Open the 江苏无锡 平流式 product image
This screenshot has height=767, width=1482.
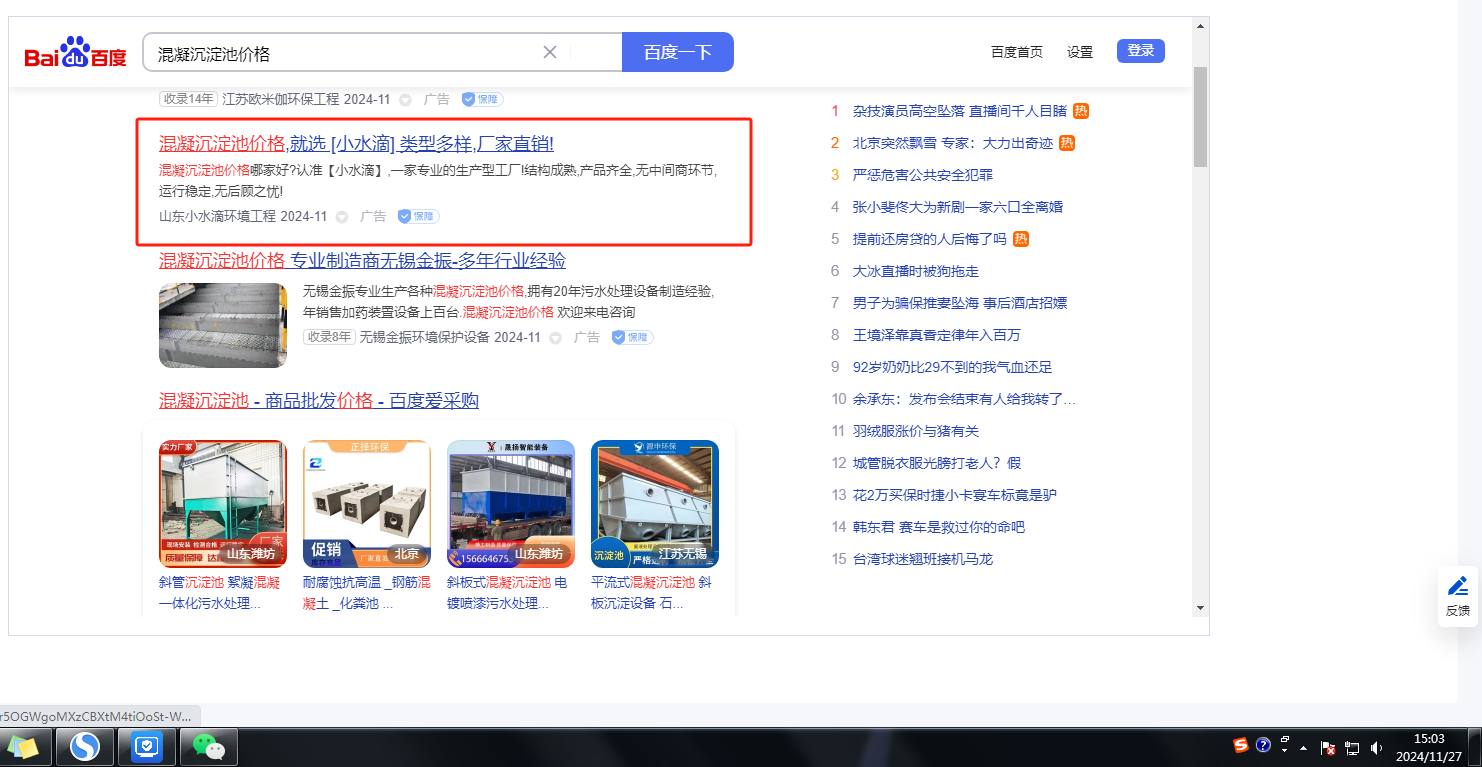pyautogui.click(x=655, y=504)
